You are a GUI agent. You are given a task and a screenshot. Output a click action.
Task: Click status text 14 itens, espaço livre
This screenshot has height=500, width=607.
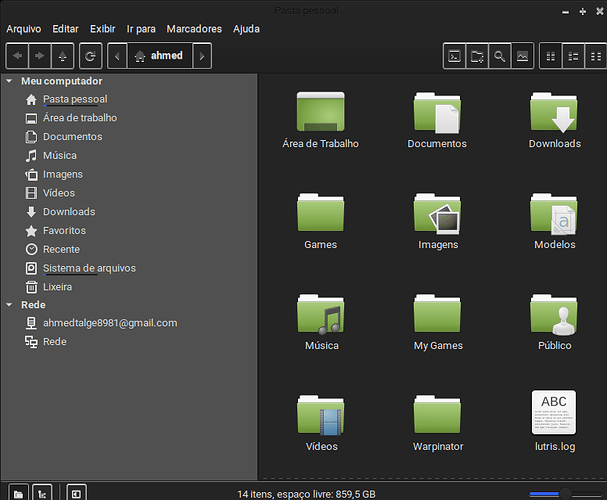(x=306, y=494)
